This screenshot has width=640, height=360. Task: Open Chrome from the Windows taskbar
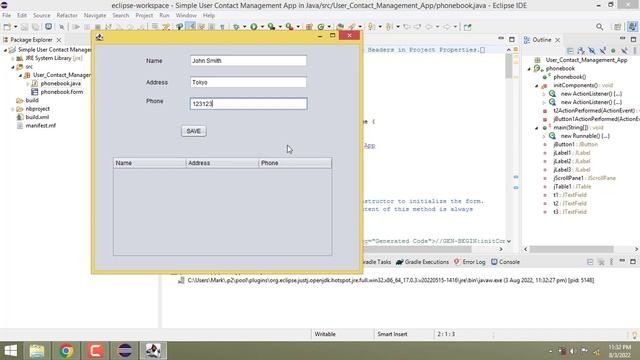(x=66, y=351)
